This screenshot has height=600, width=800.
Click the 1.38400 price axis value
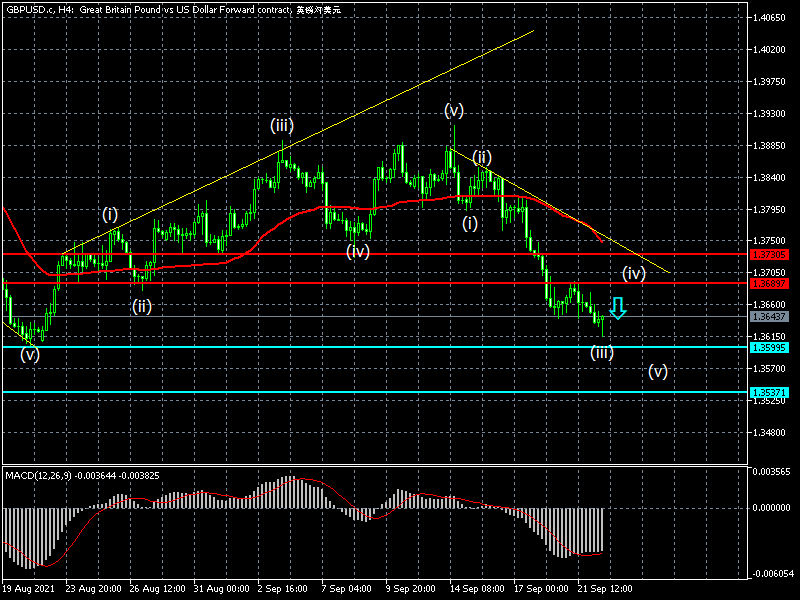[769, 178]
